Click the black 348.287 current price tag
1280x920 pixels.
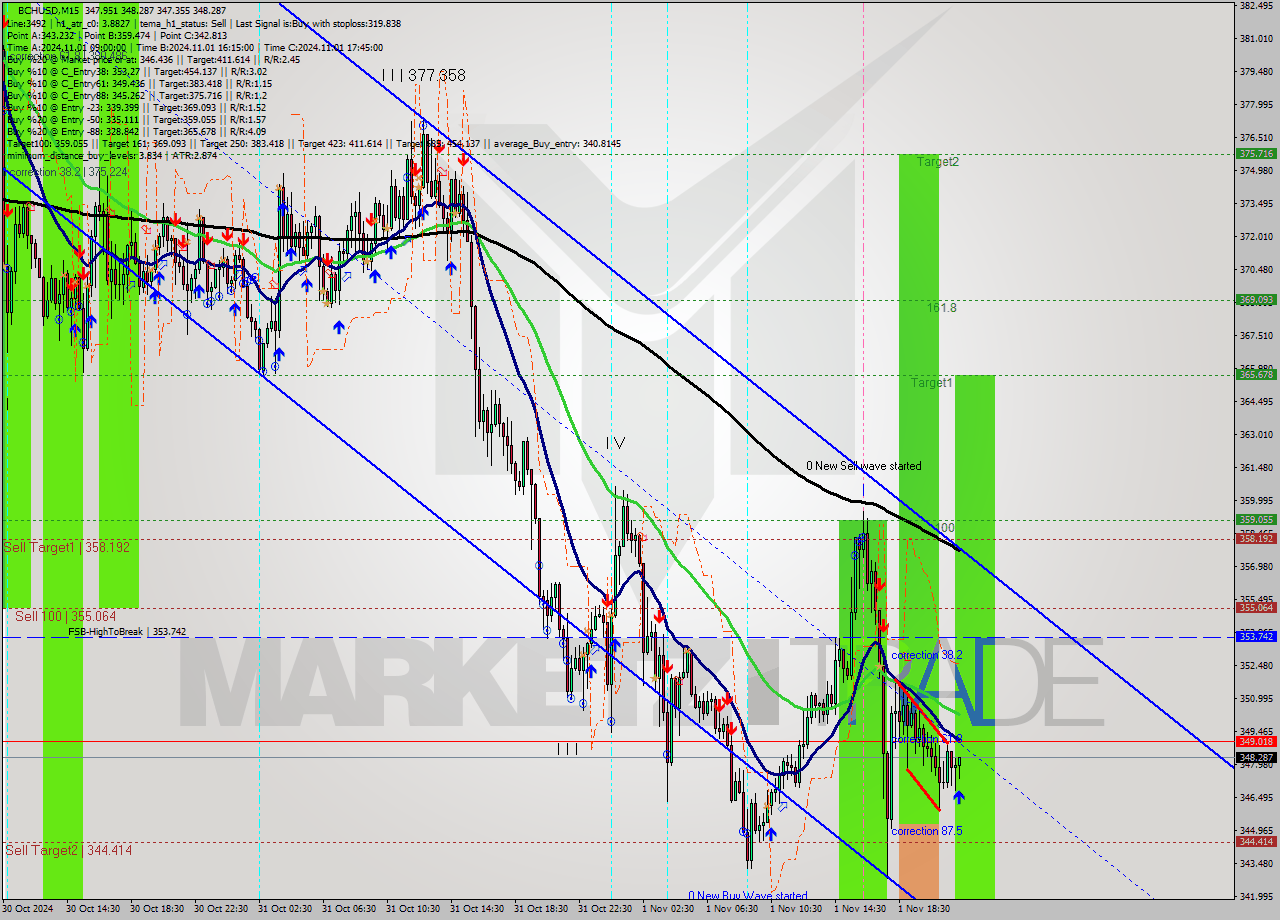1256,758
